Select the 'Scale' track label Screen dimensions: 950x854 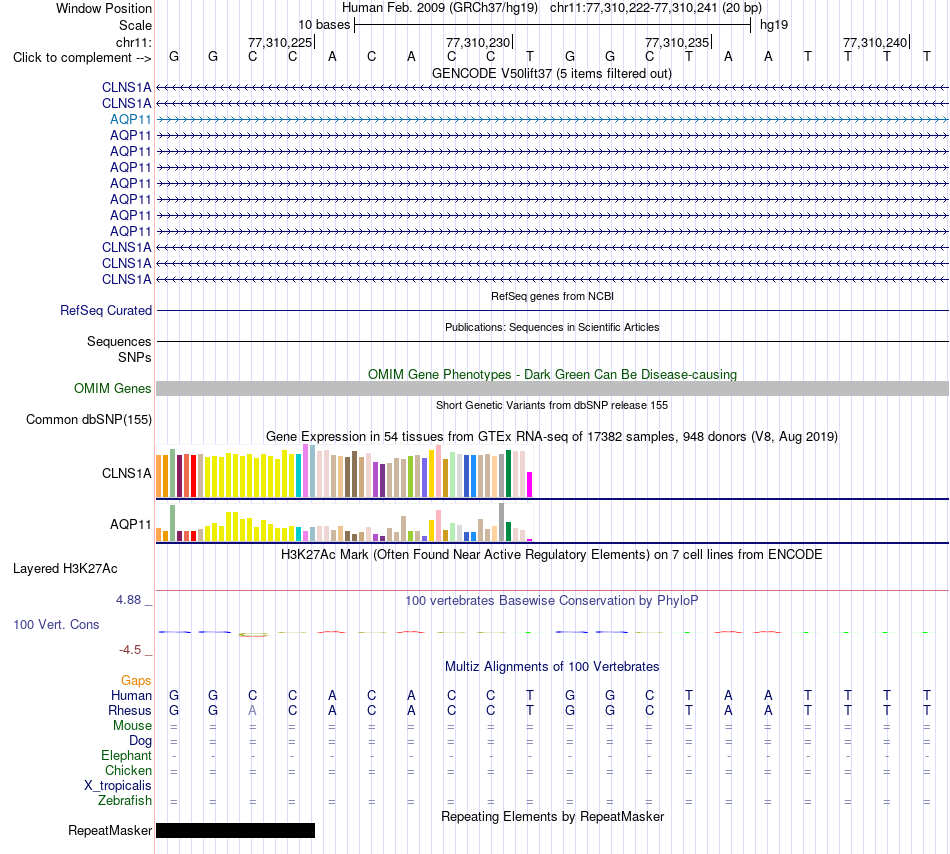pyautogui.click(x=135, y=25)
